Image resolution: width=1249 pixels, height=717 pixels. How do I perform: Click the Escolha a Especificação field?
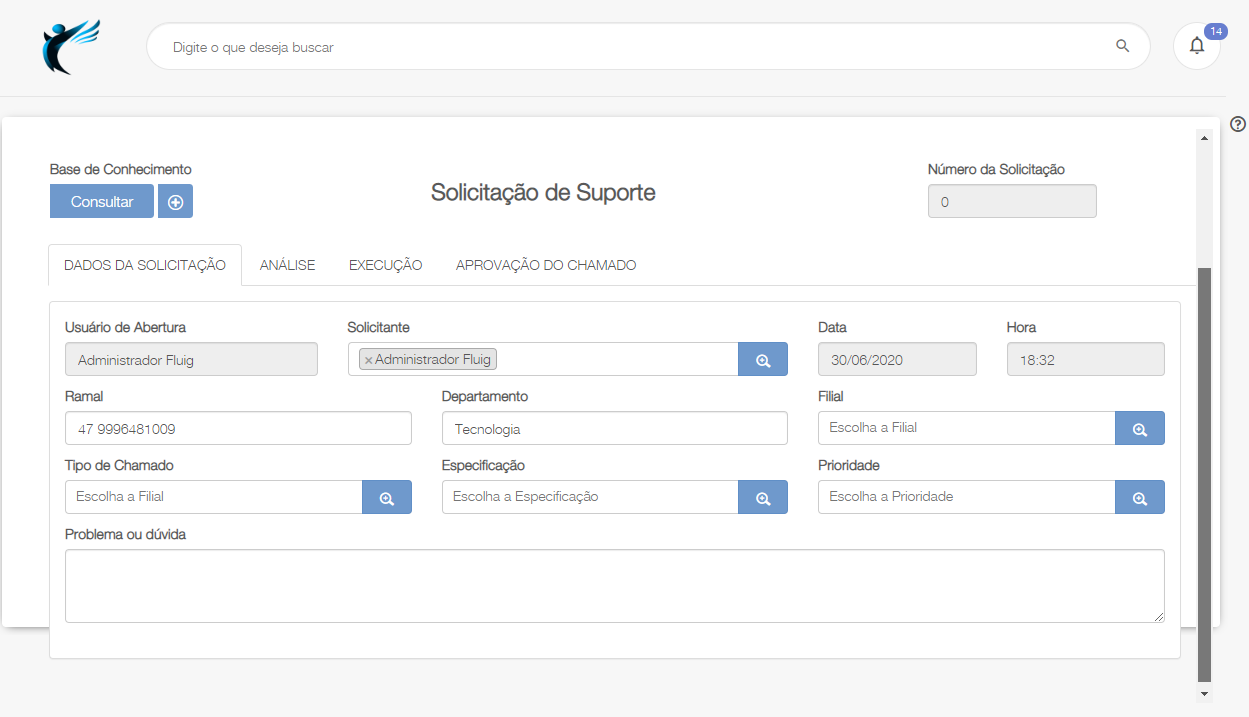click(589, 497)
